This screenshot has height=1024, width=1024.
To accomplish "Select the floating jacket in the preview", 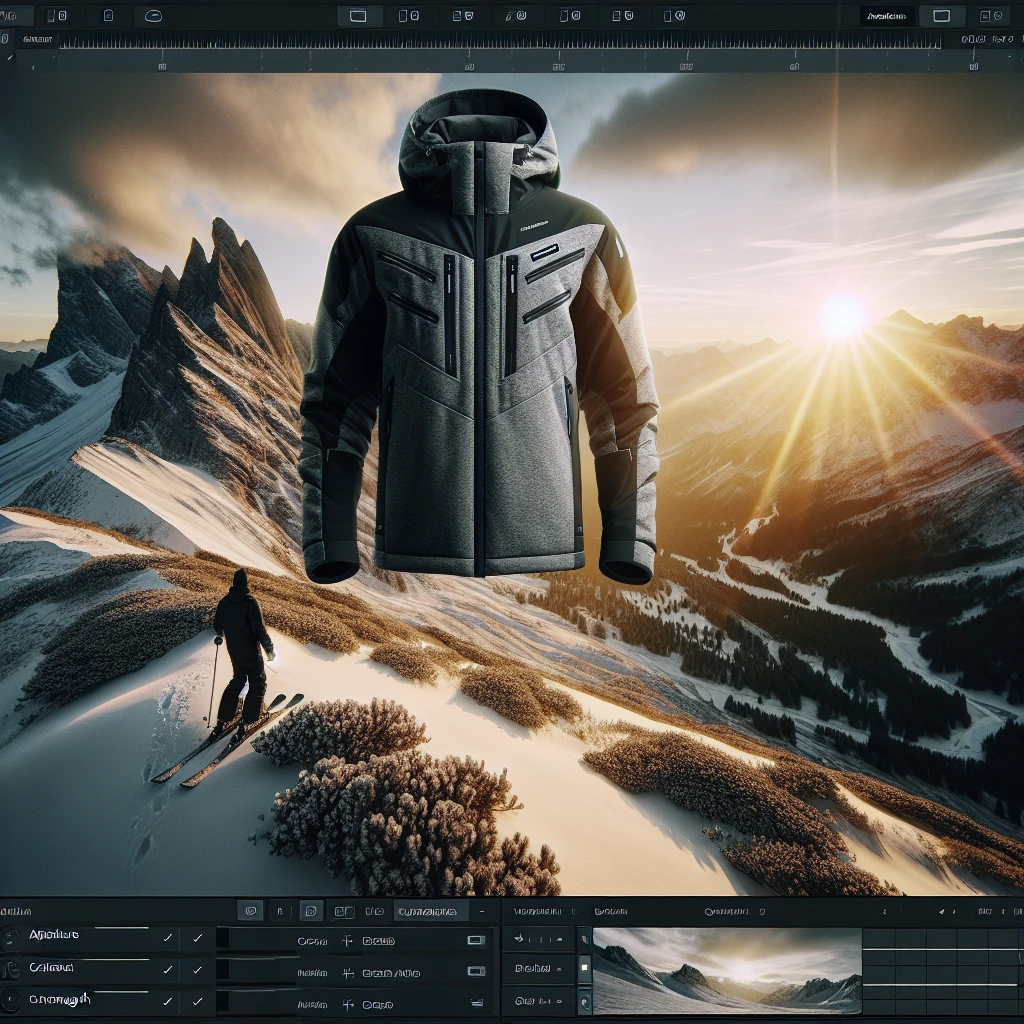I will (x=479, y=336).
